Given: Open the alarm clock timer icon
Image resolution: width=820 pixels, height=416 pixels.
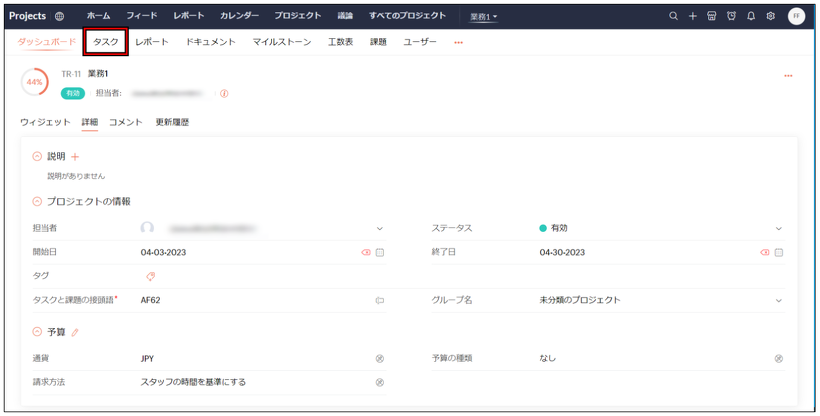Looking at the screenshot, I should coord(731,16).
